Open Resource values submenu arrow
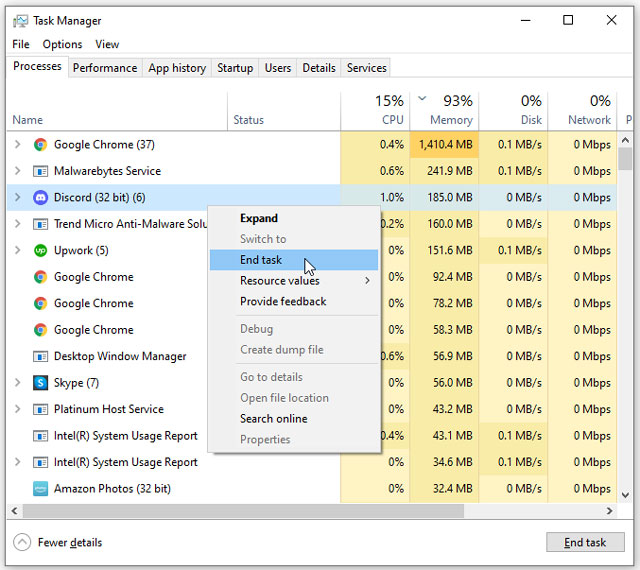 pyautogui.click(x=367, y=281)
